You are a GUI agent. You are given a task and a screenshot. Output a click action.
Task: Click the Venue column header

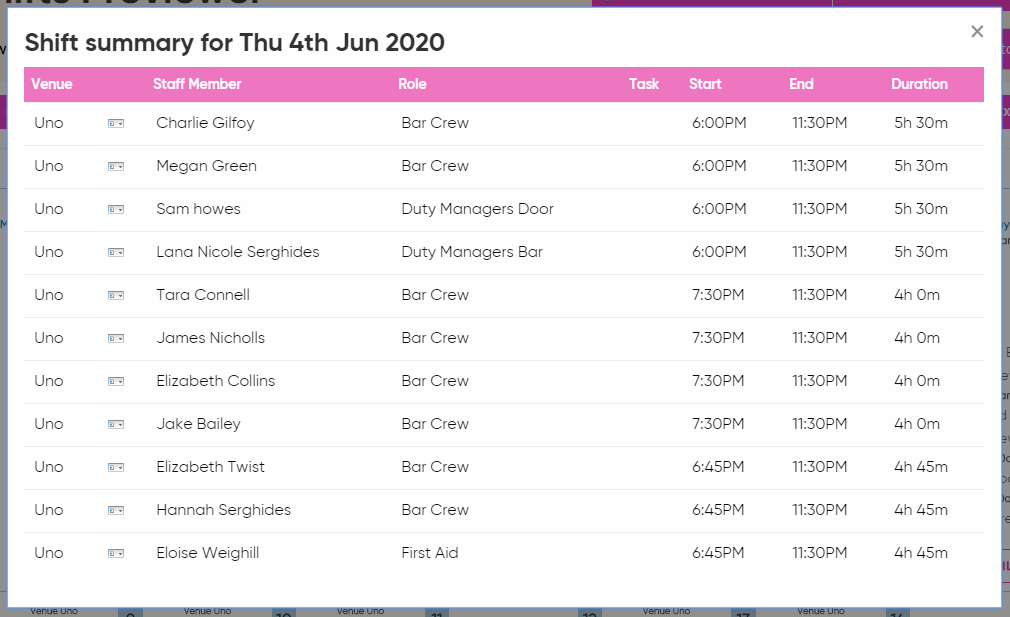52,84
